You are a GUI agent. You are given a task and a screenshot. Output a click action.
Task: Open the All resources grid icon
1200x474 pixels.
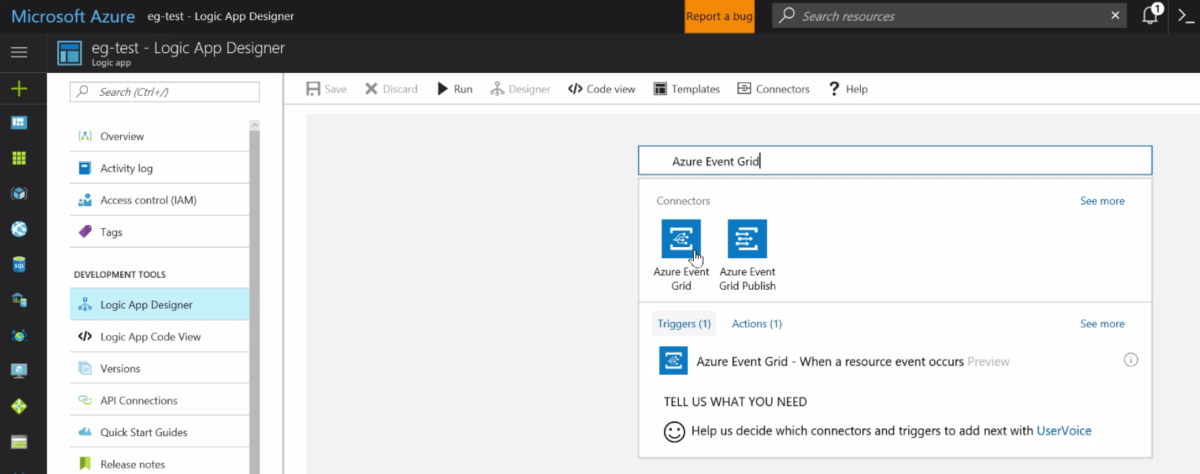click(19, 158)
